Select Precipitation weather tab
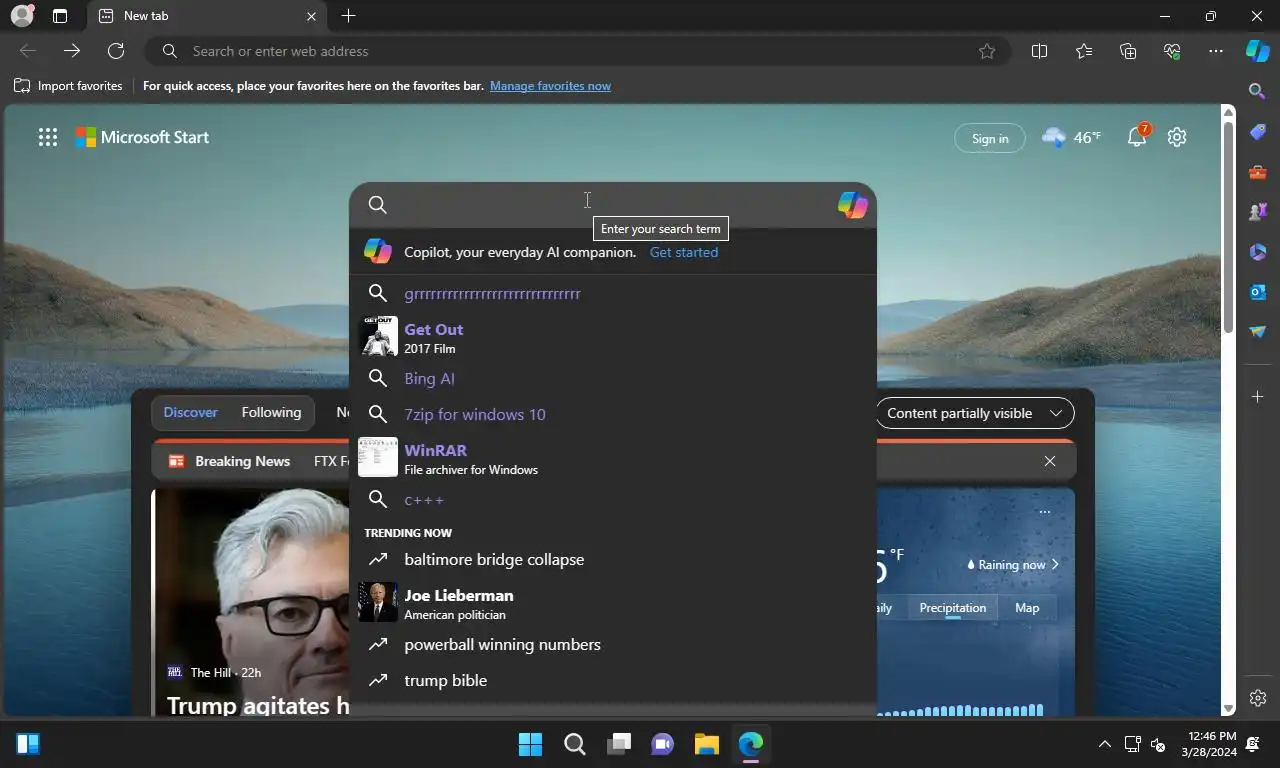This screenshot has width=1280, height=768. 952,608
